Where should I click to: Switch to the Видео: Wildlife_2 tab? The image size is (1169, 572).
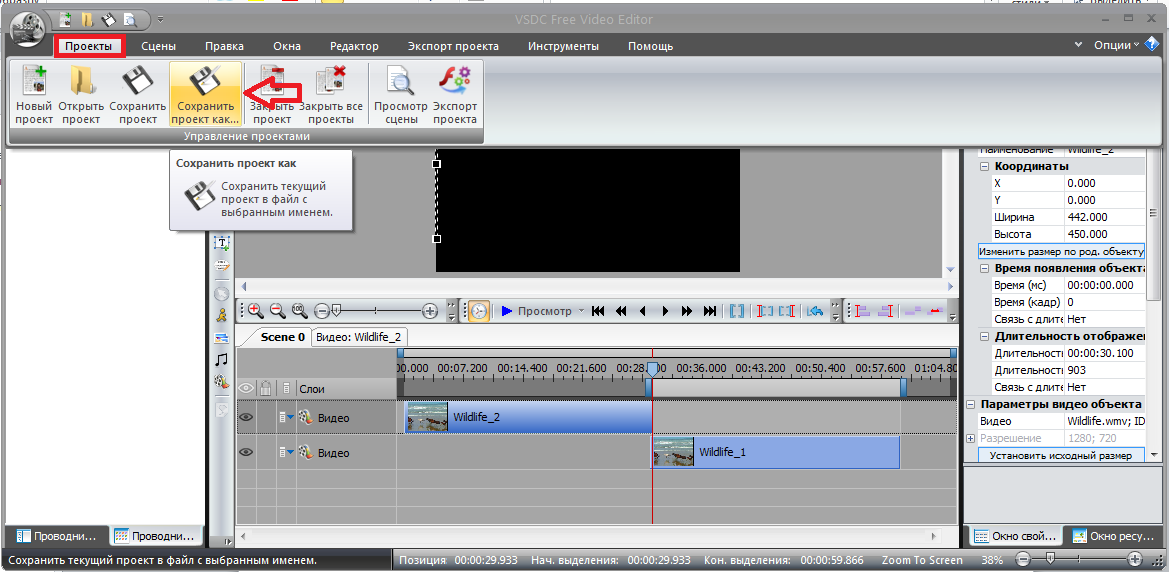358,337
